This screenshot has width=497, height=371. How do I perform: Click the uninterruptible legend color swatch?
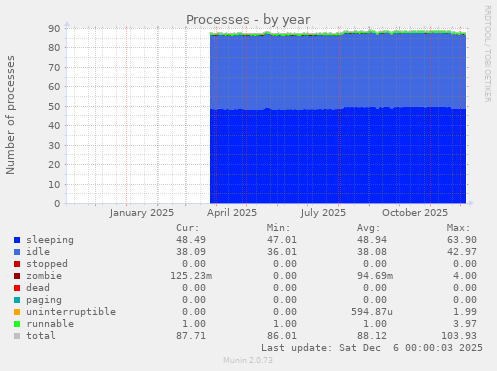tap(17, 312)
